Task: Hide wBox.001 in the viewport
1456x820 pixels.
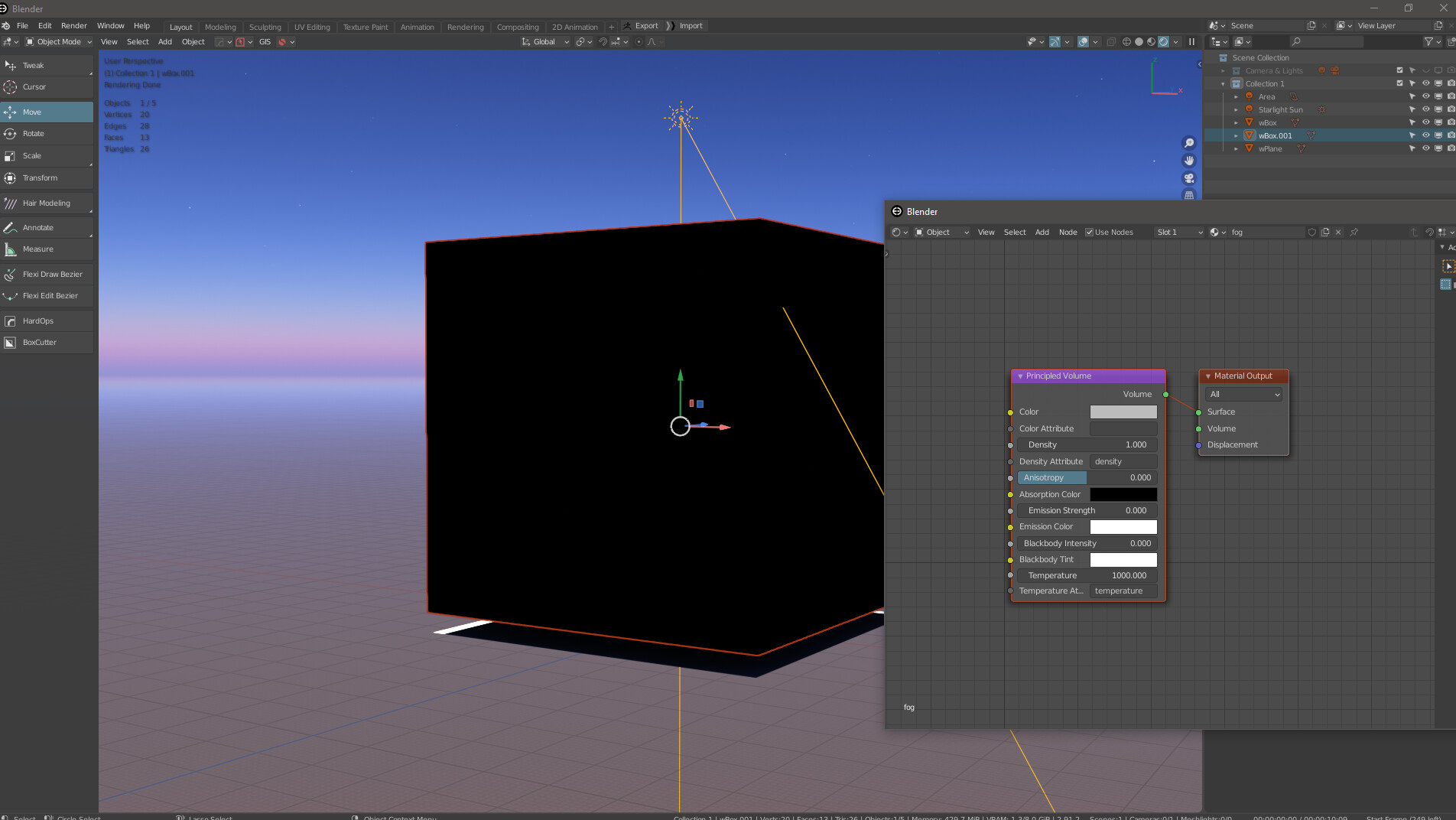Action: (x=1425, y=135)
